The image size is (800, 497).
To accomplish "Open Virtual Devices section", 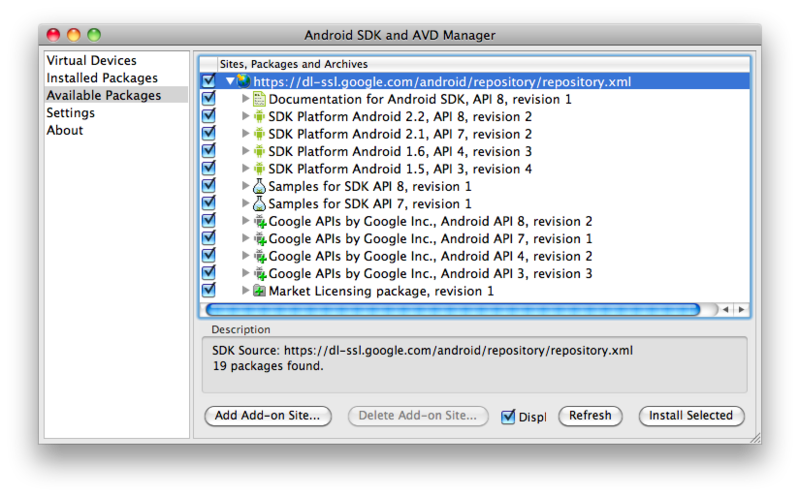I will 92,60.
